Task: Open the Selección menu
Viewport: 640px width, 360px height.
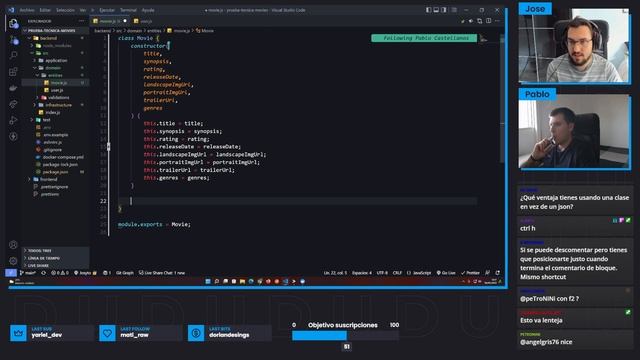Action: coord(65,10)
